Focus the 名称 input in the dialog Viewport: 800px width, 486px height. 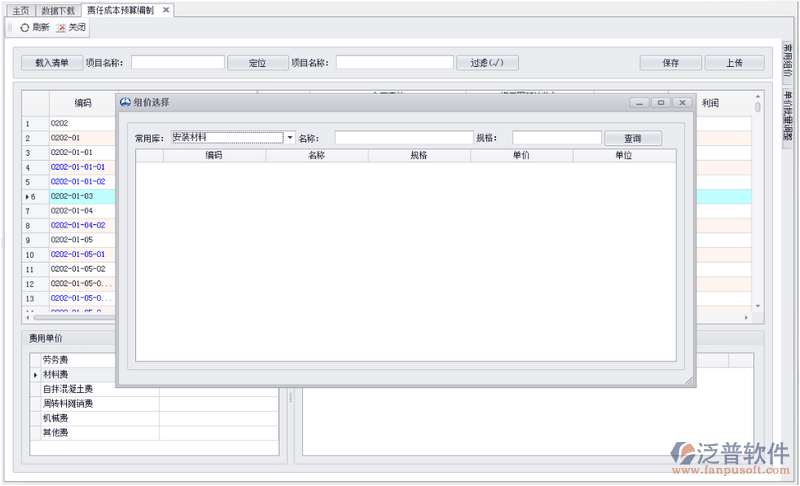404,138
